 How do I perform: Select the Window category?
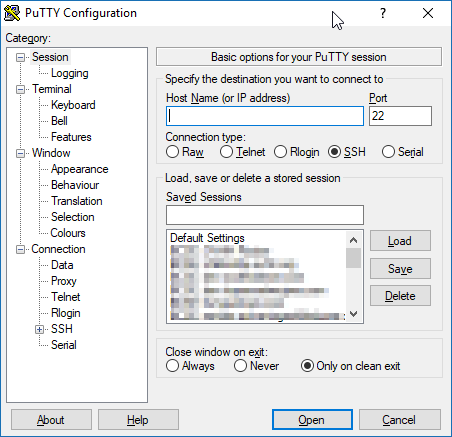pyautogui.click(x=51, y=153)
